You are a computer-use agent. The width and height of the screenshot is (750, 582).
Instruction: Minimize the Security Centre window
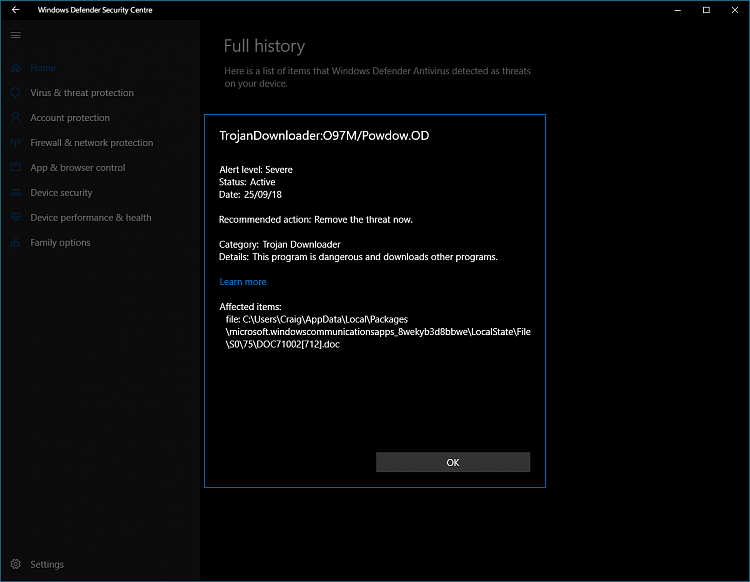[x=676, y=10]
